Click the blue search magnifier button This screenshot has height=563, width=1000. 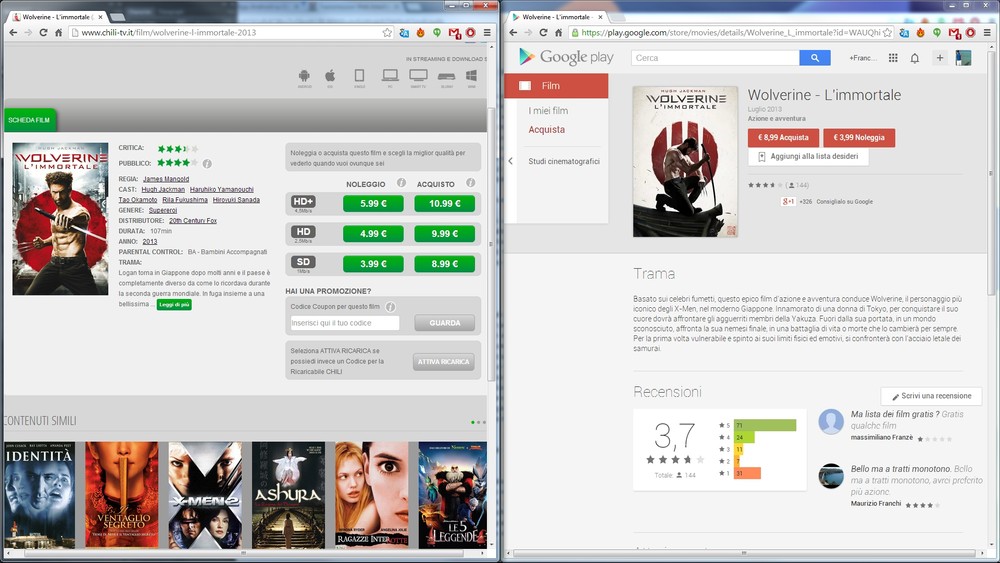[x=815, y=58]
